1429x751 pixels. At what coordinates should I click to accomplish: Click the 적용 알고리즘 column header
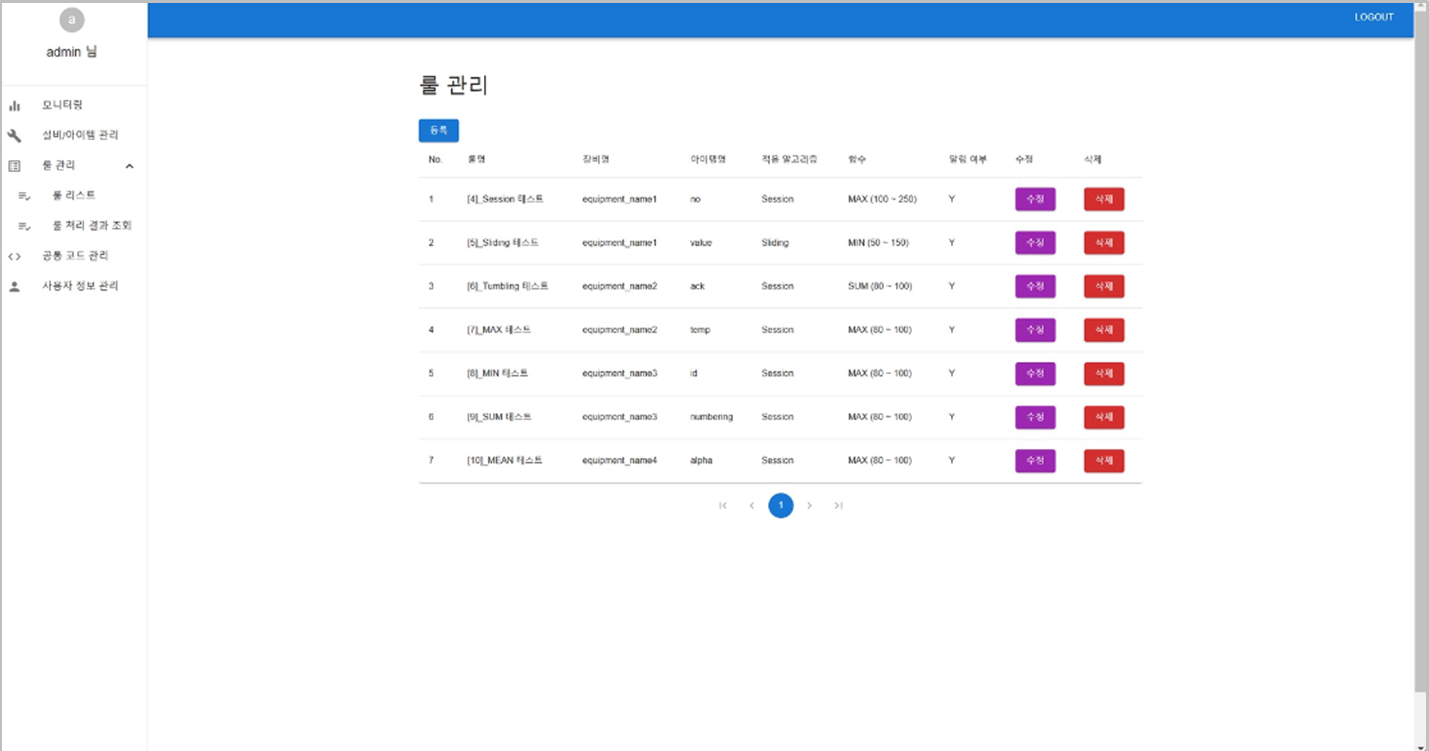pos(789,159)
